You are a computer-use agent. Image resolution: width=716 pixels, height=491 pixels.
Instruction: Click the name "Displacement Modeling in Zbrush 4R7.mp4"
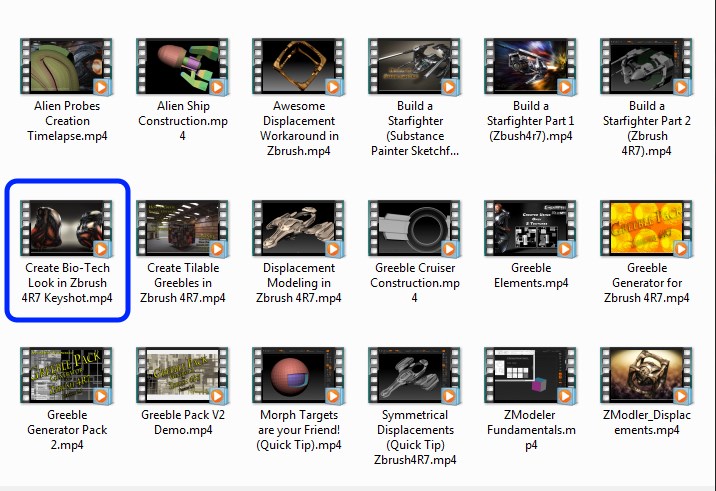click(x=299, y=283)
